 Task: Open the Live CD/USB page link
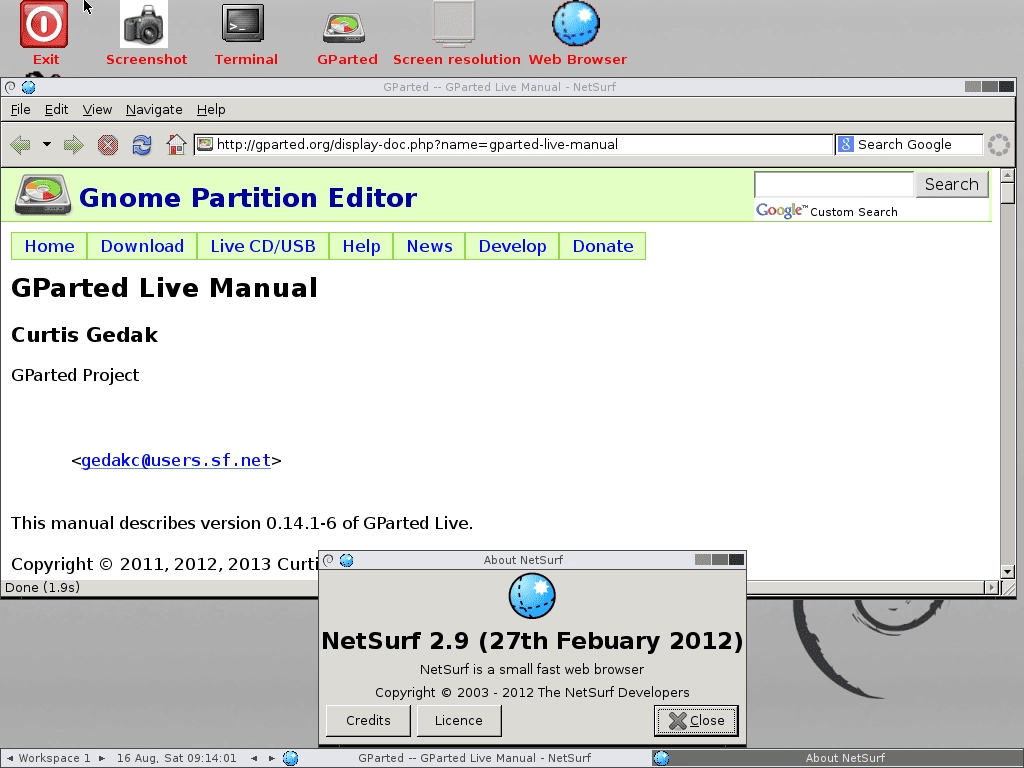click(263, 246)
